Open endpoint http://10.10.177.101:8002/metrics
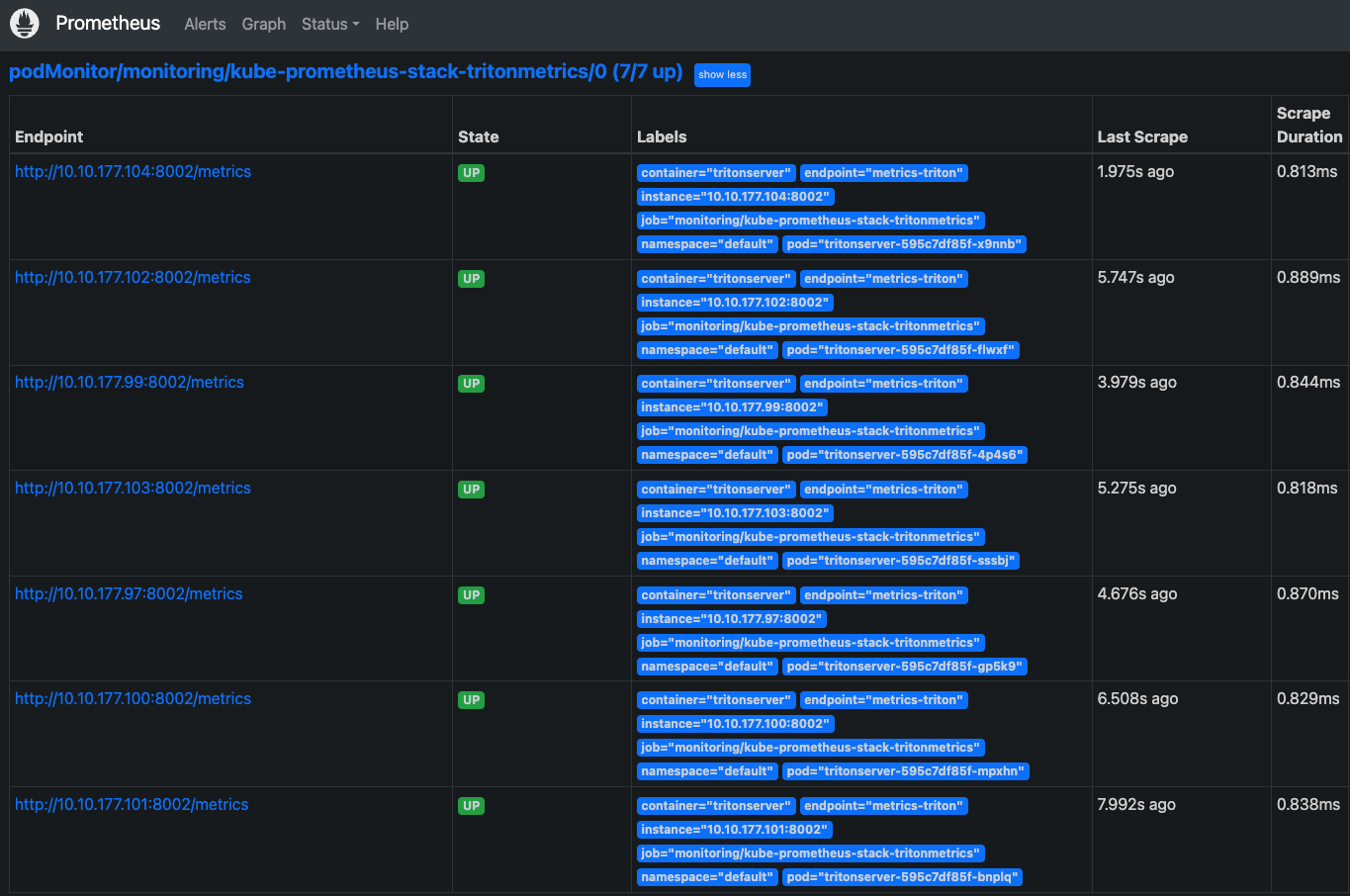The image size is (1350, 896). coord(132,805)
